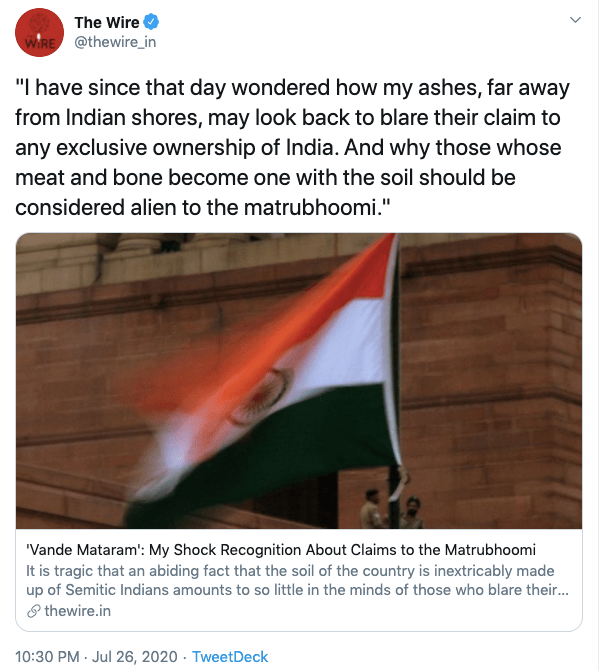Open the tweet options chevron menu
The image size is (603, 671).
575,20
